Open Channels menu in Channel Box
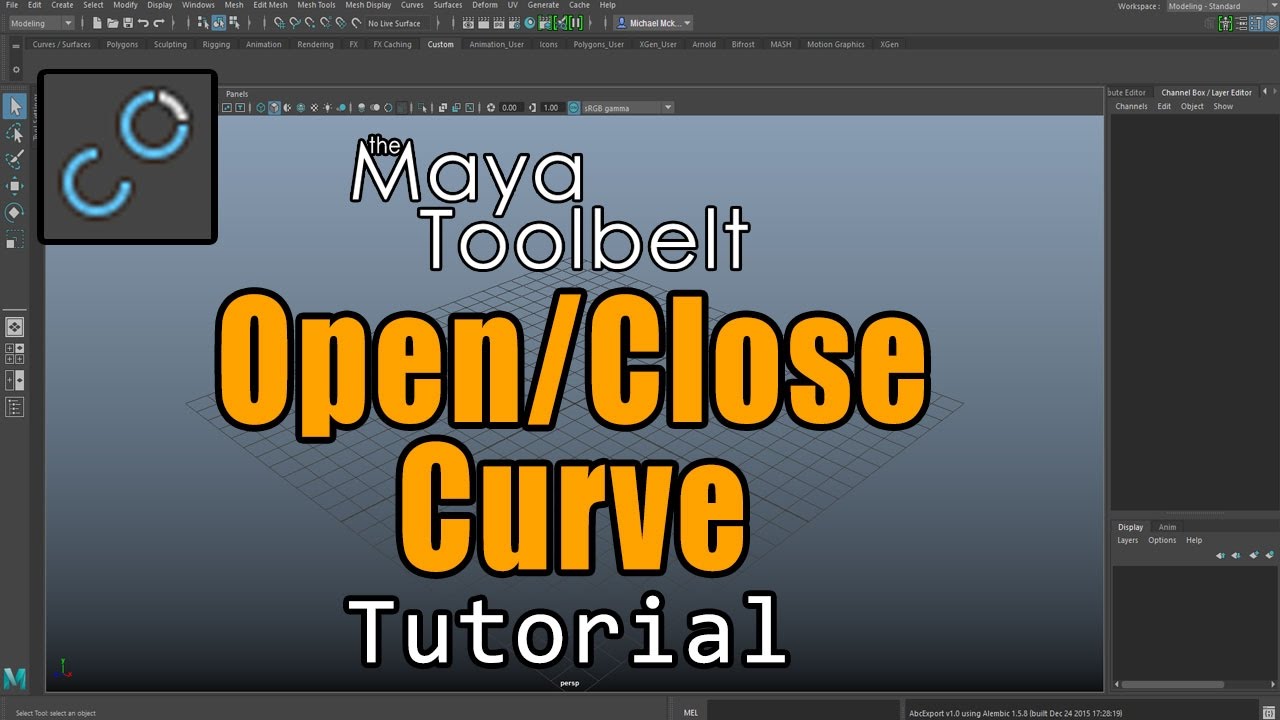 1131,106
